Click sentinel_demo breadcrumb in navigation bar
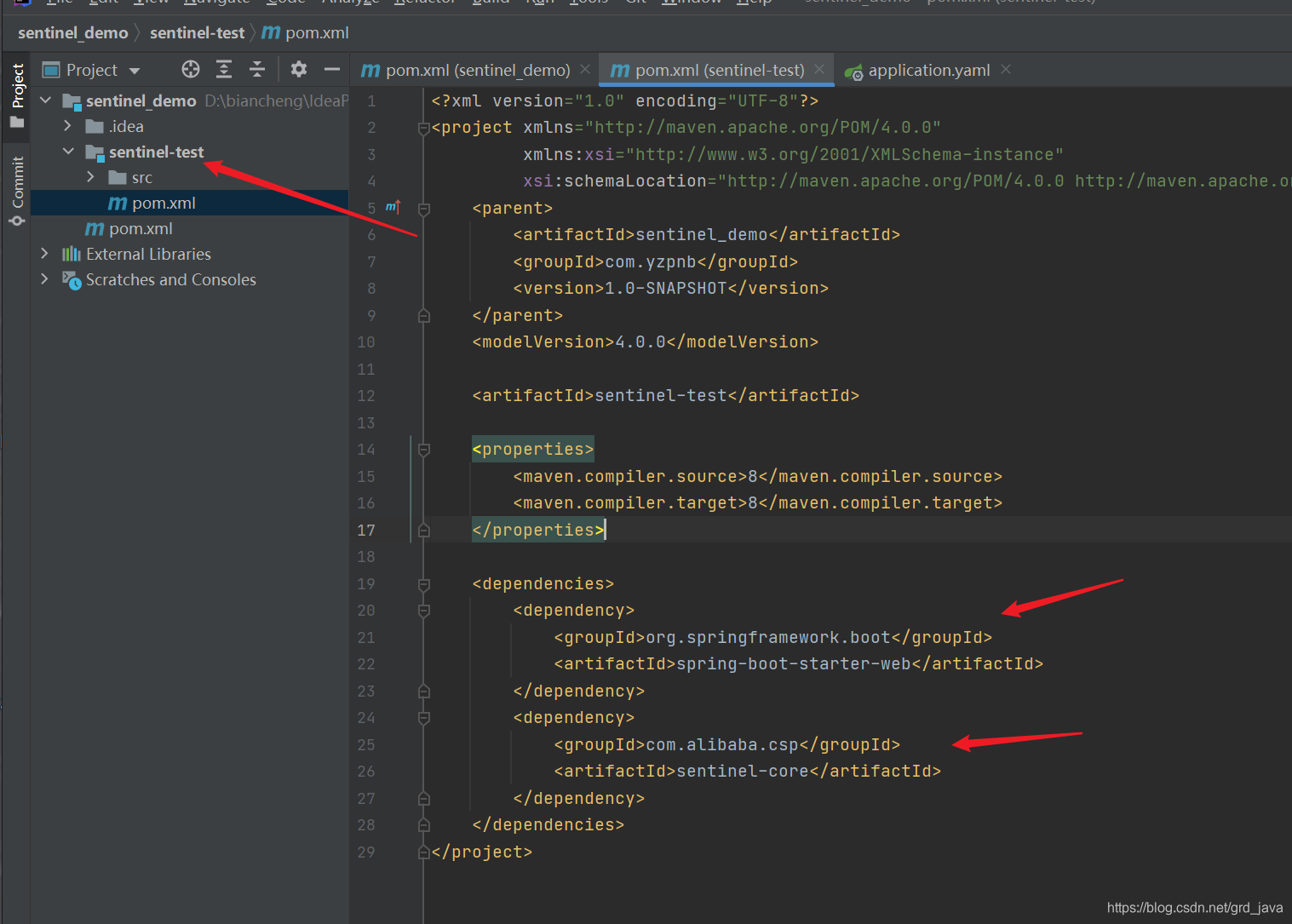This screenshot has height=924, width=1292. pyautogui.click(x=73, y=32)
